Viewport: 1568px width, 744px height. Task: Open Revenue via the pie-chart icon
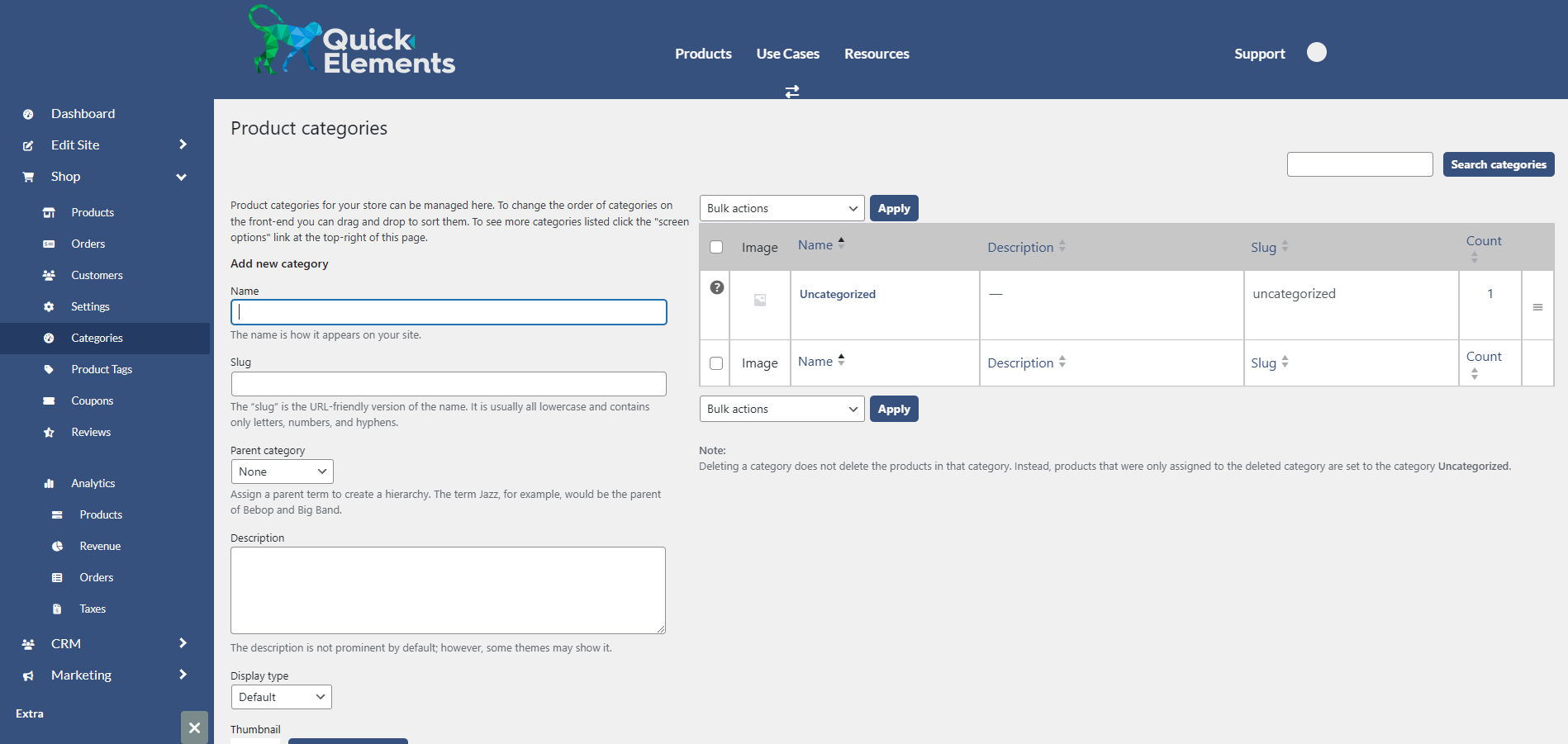[x=57, y=545]
